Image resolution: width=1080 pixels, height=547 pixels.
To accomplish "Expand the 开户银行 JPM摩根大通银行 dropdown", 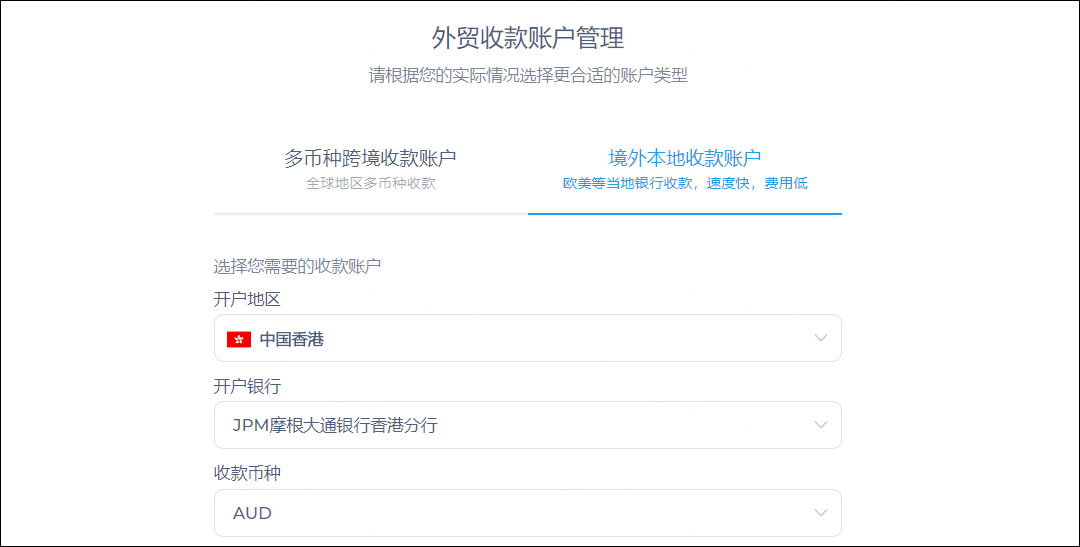I will [x=528, y=425].
